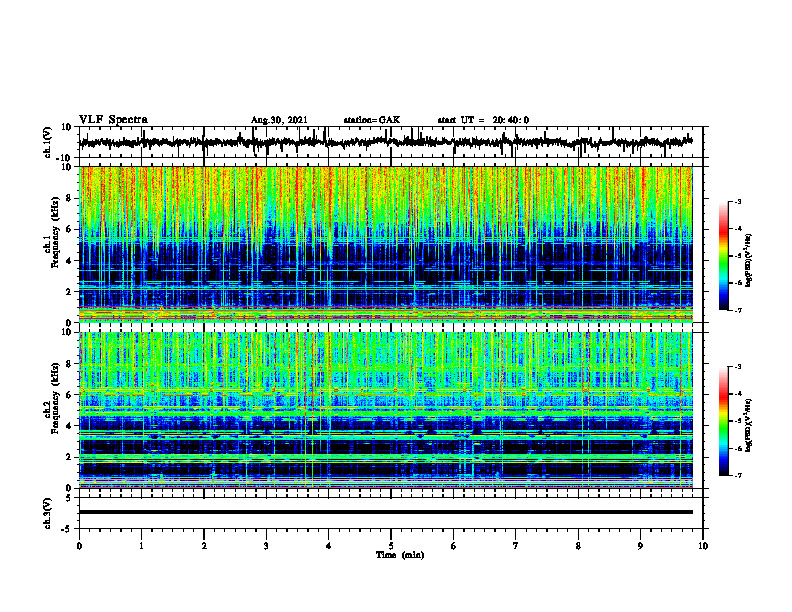Click time axis tick label "1"
Image resolution: width=792 pixels, height=612 pixels.
pos(141,546)
